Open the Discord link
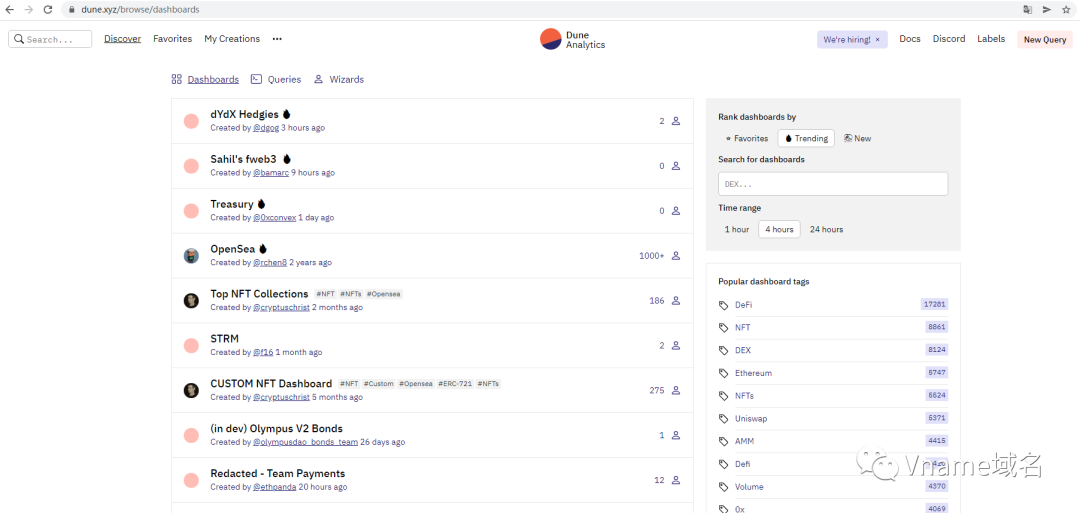 point(949,39)
